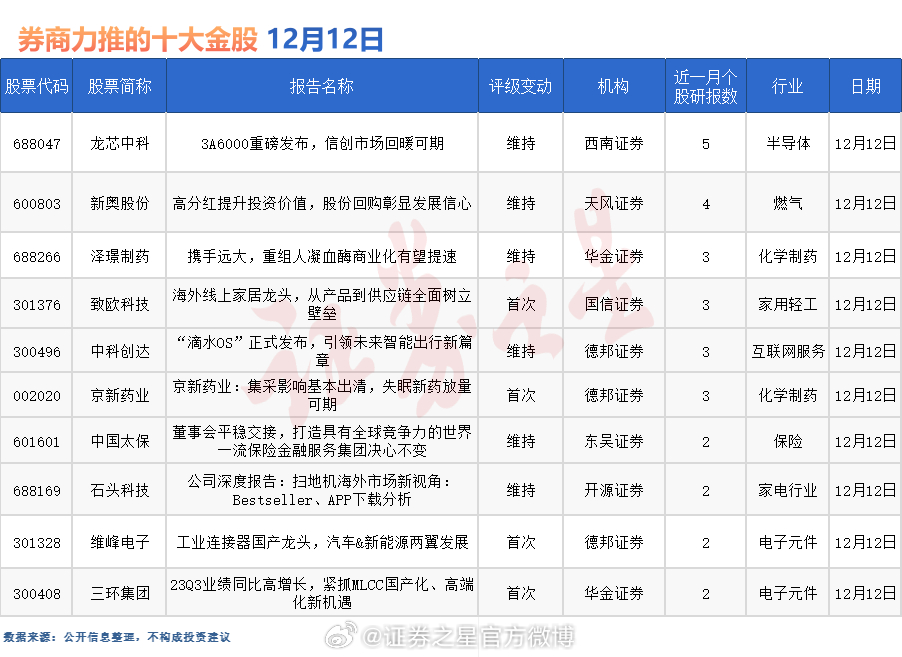Click stock name 新奥股份
Image resolution: width=902 pixels, height=657 pixels.
coord(120,203)
